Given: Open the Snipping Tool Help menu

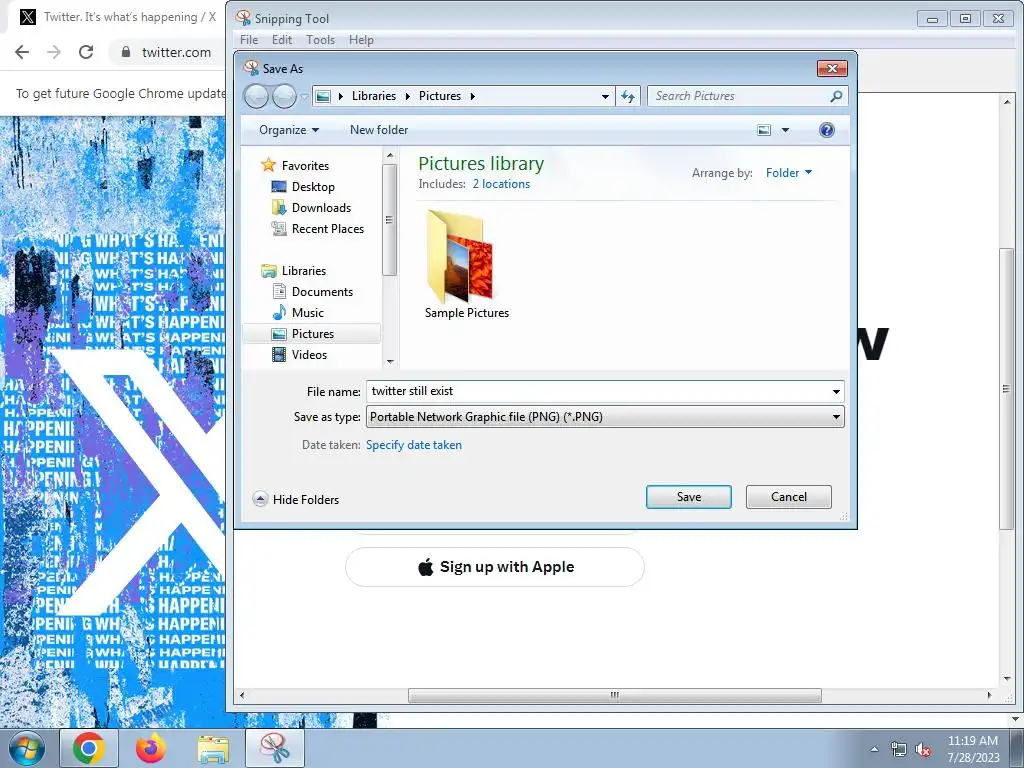Looking at the screenshot, I should (x=361, y=40).
